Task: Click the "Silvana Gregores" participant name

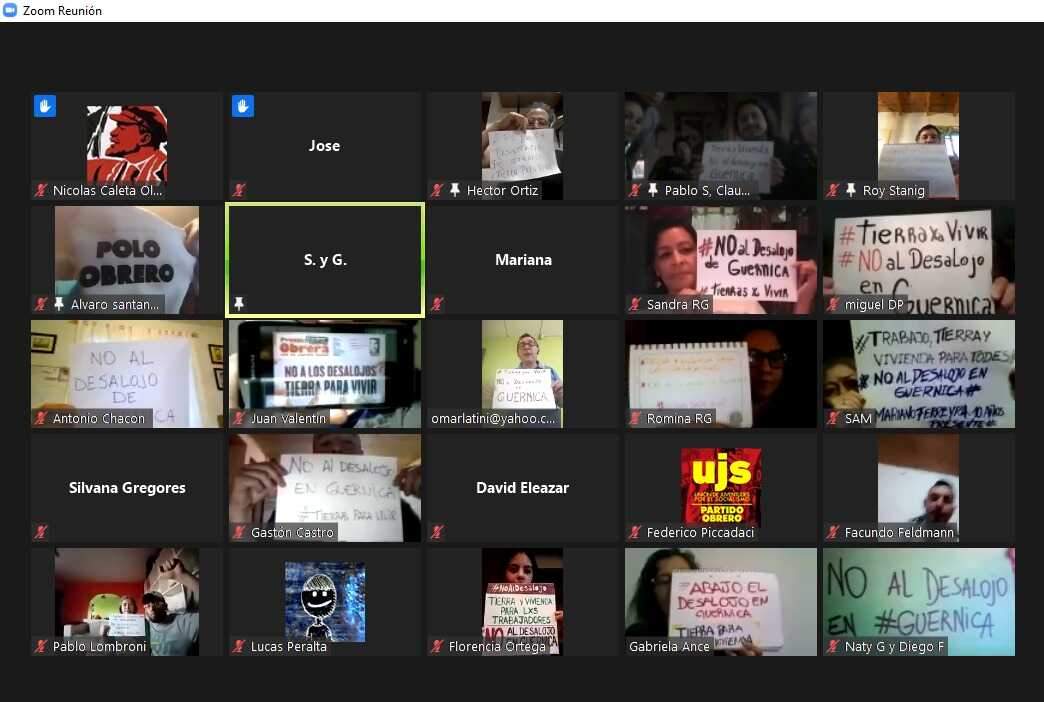Action: [127, 488]
